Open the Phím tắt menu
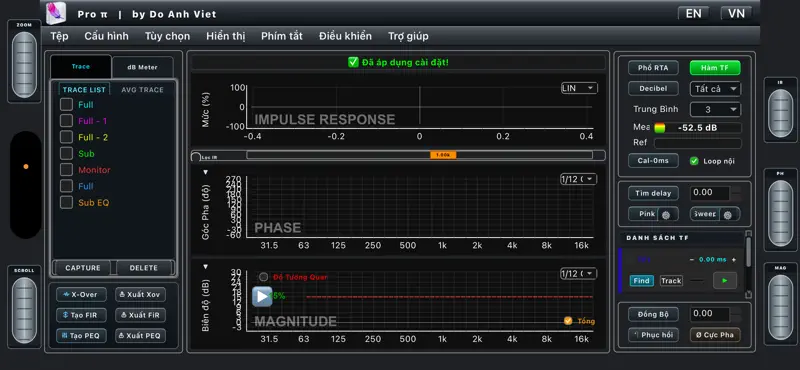This screenshot has height=370, width=800. [282, 36]
